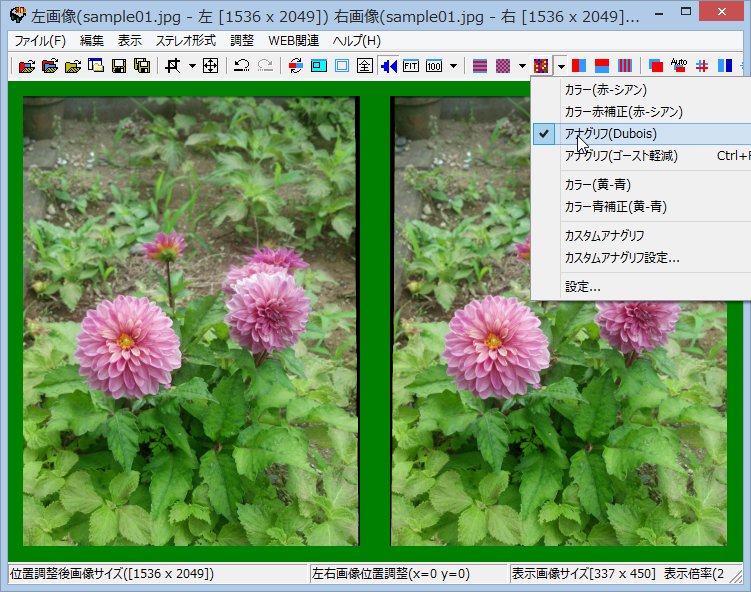Open カスタムアナグリフ設定... dialog
751x592 pixels.
tap(641, 258)
